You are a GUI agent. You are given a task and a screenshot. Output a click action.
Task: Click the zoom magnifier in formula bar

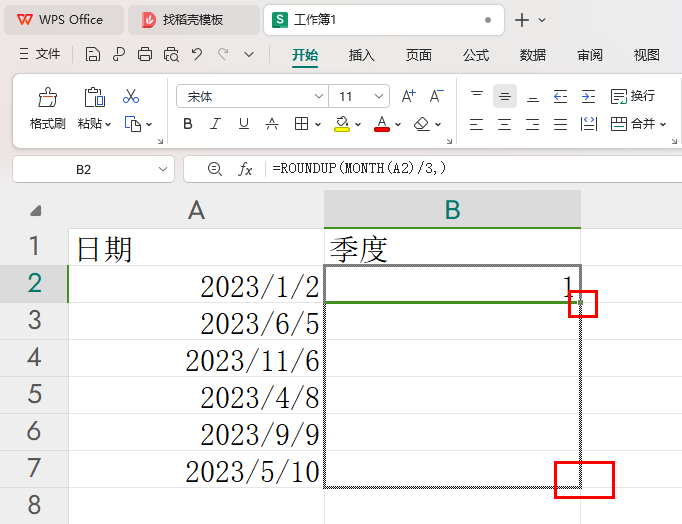coord(214,169)
